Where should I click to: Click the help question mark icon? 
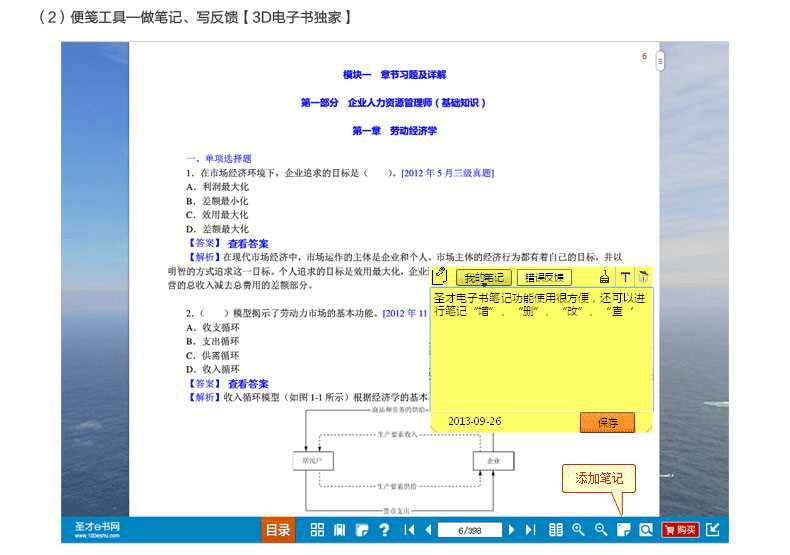384,530
